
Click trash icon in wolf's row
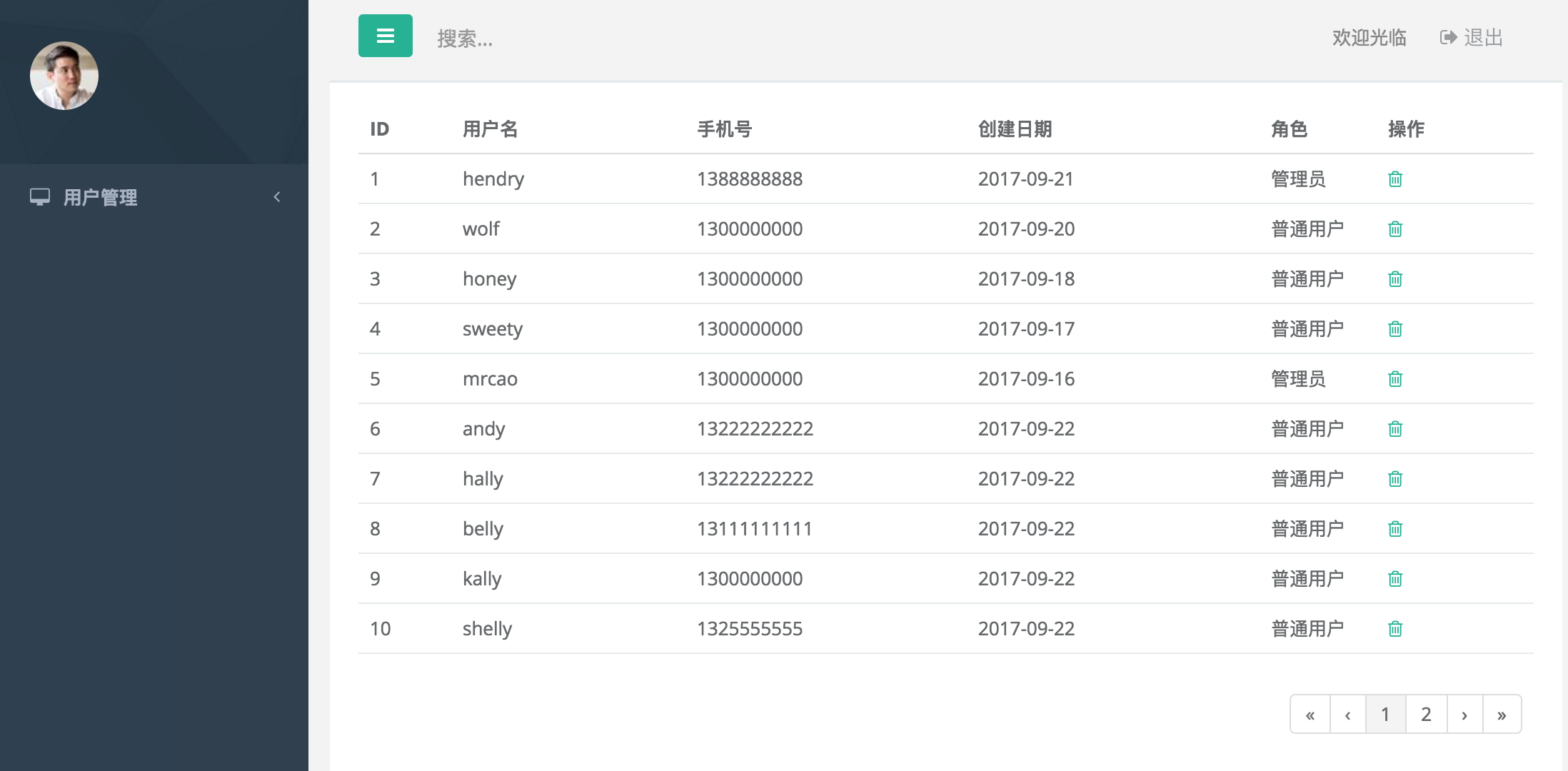[1394, 229]
